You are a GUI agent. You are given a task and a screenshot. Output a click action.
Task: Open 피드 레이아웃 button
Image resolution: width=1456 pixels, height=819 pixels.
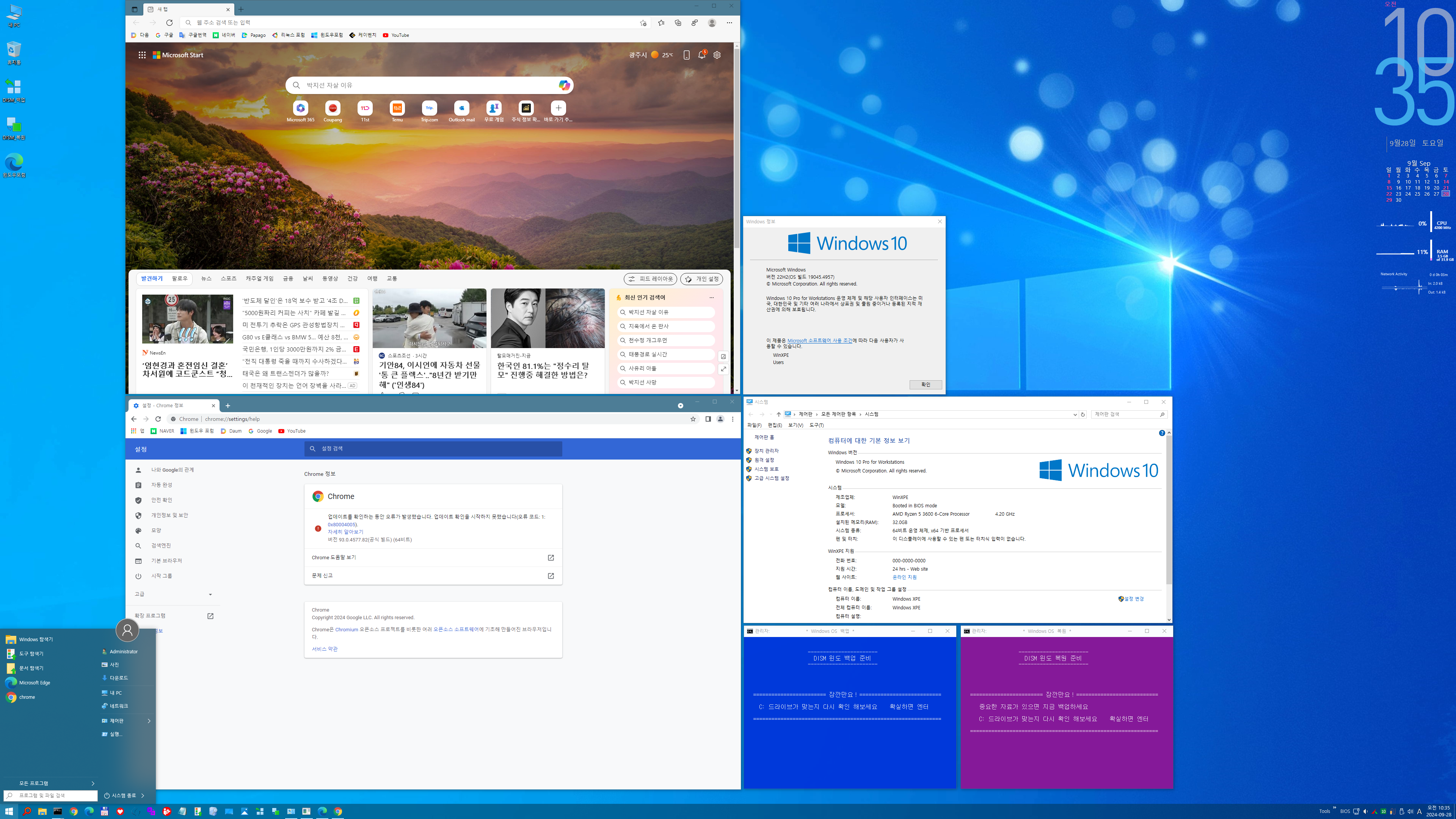pyautogui.click(x=650, y=279)
